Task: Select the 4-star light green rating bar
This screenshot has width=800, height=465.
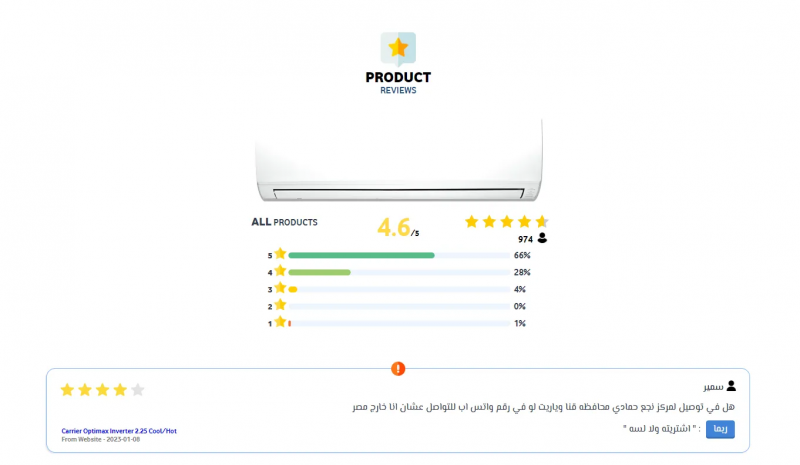Action: [319, 272]
